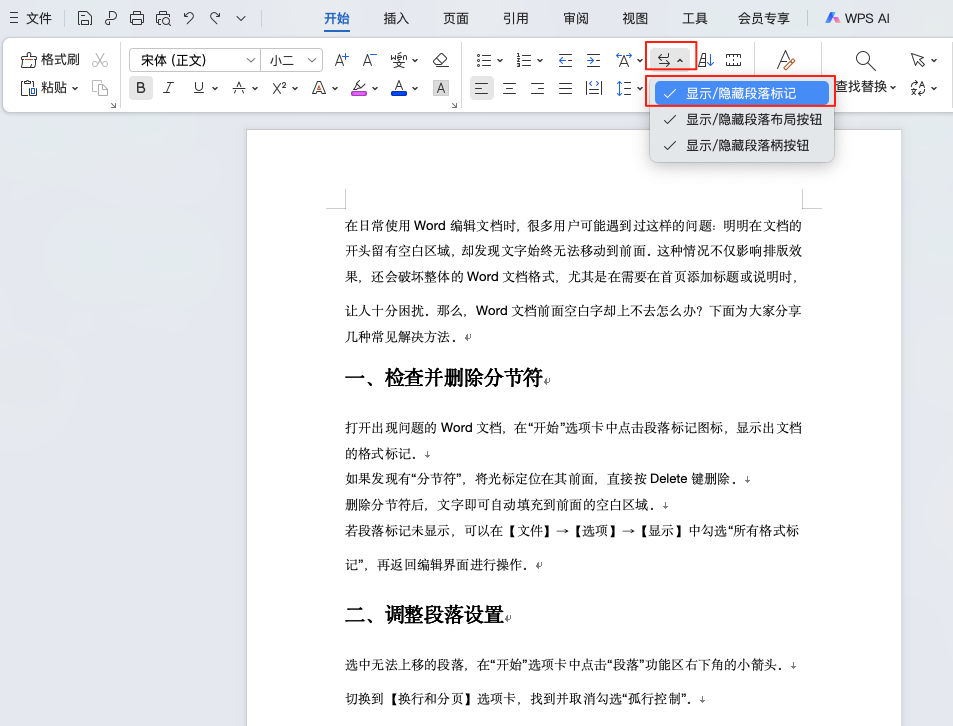Click the clear formatting eraser icon

point(440,60)
